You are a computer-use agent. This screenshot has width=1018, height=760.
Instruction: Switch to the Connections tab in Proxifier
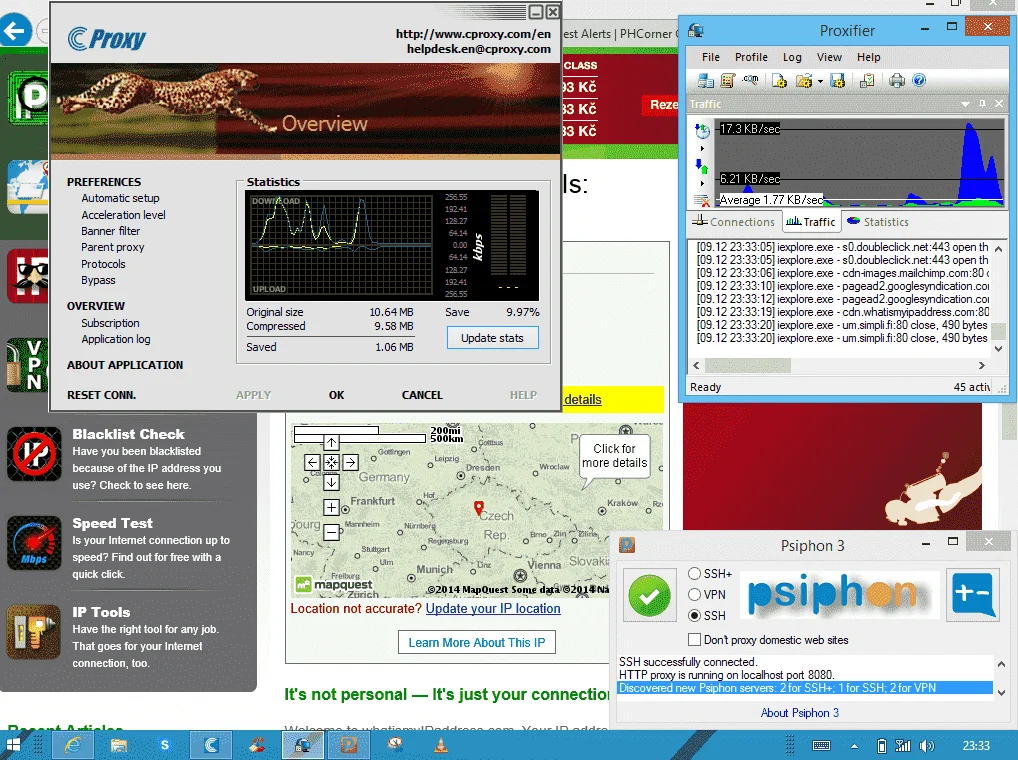tap(734, 222)
